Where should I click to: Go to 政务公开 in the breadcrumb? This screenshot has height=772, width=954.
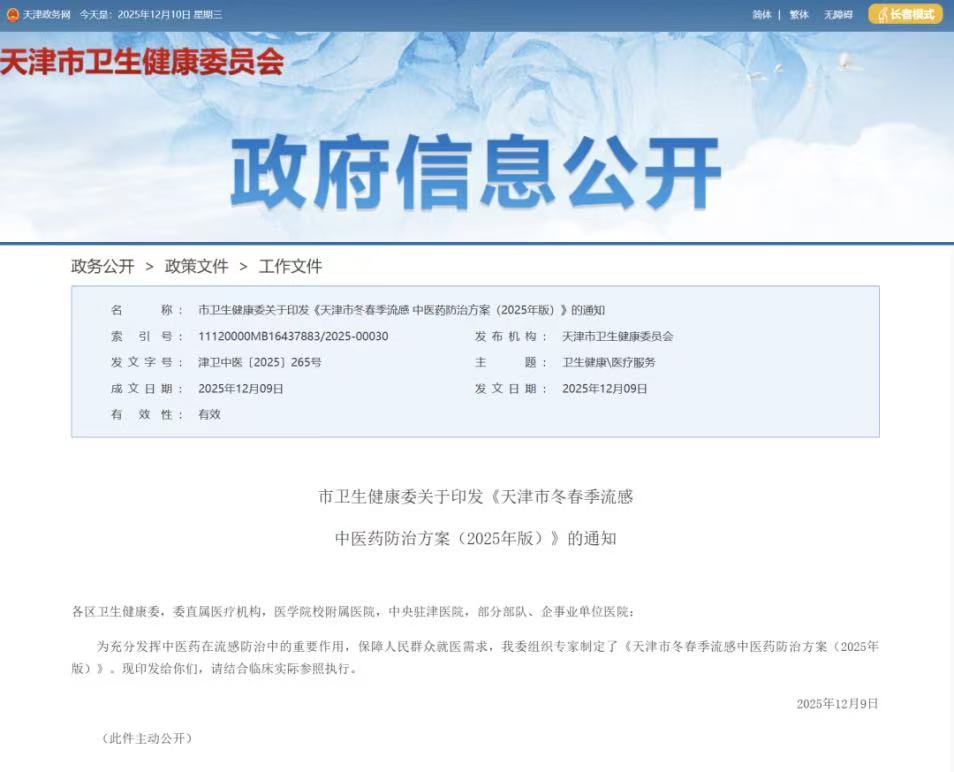[x=102, y=266]
